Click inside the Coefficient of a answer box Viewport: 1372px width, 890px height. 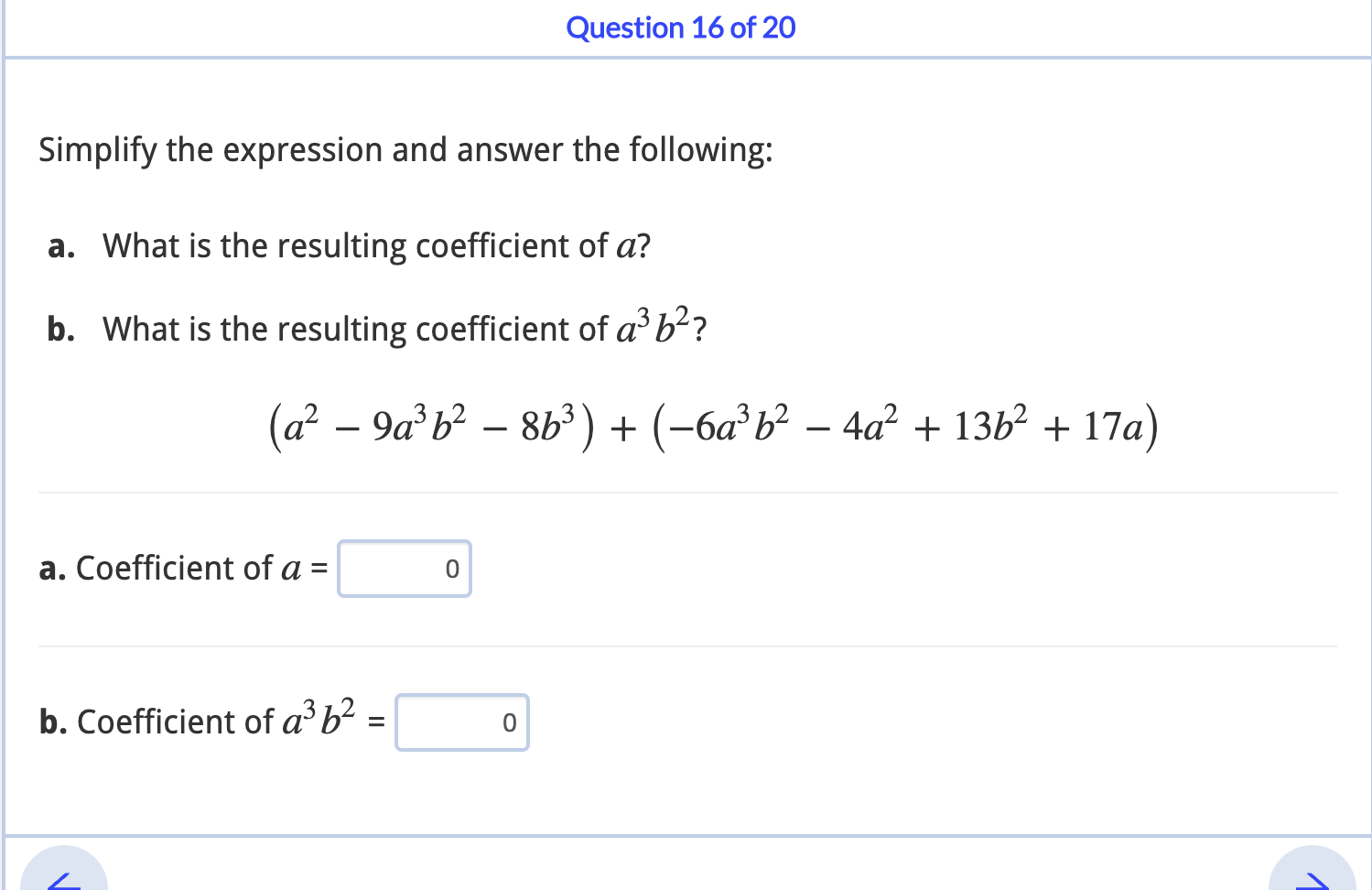[x=404, y=569]
